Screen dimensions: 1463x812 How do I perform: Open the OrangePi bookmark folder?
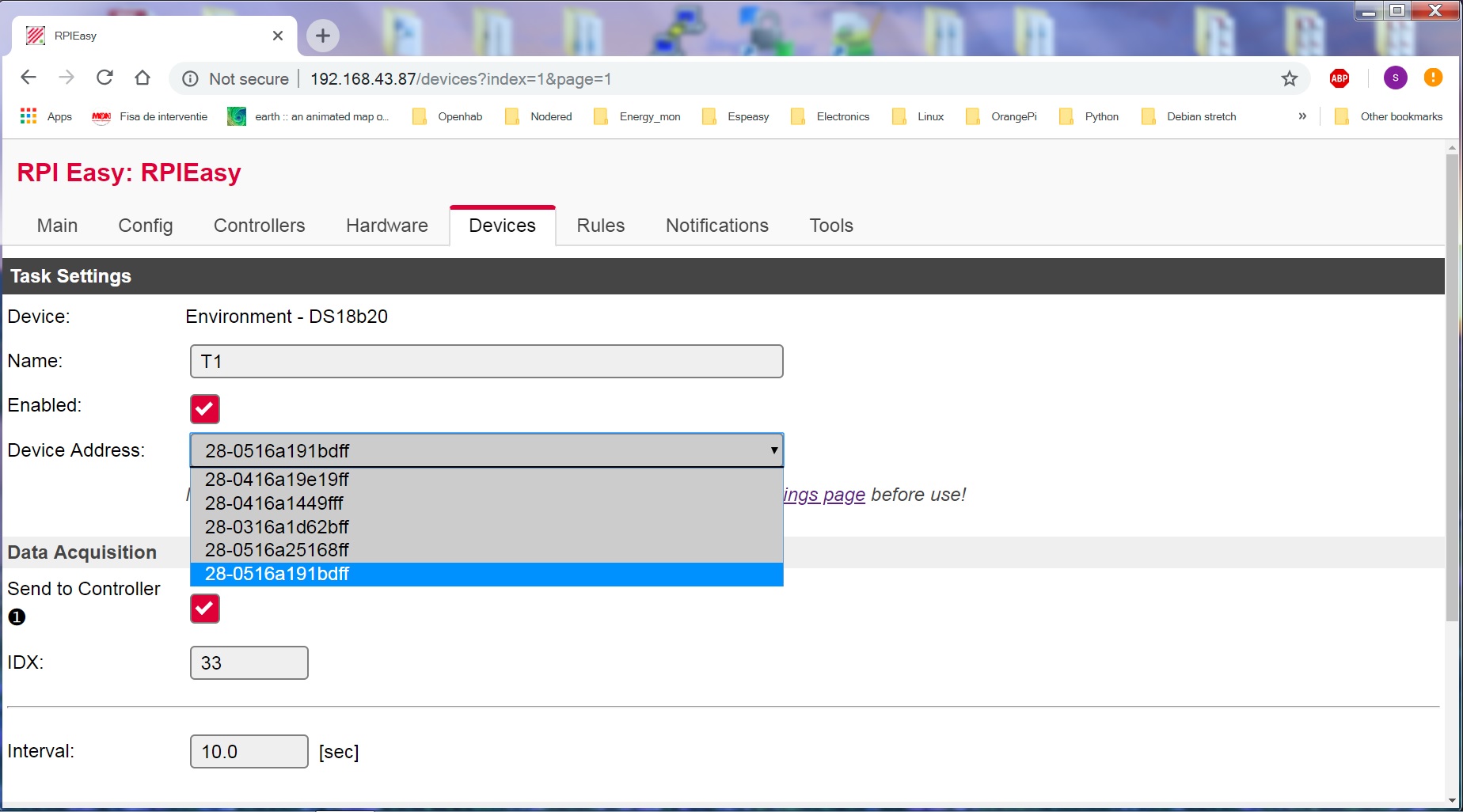click(1001, 116)
